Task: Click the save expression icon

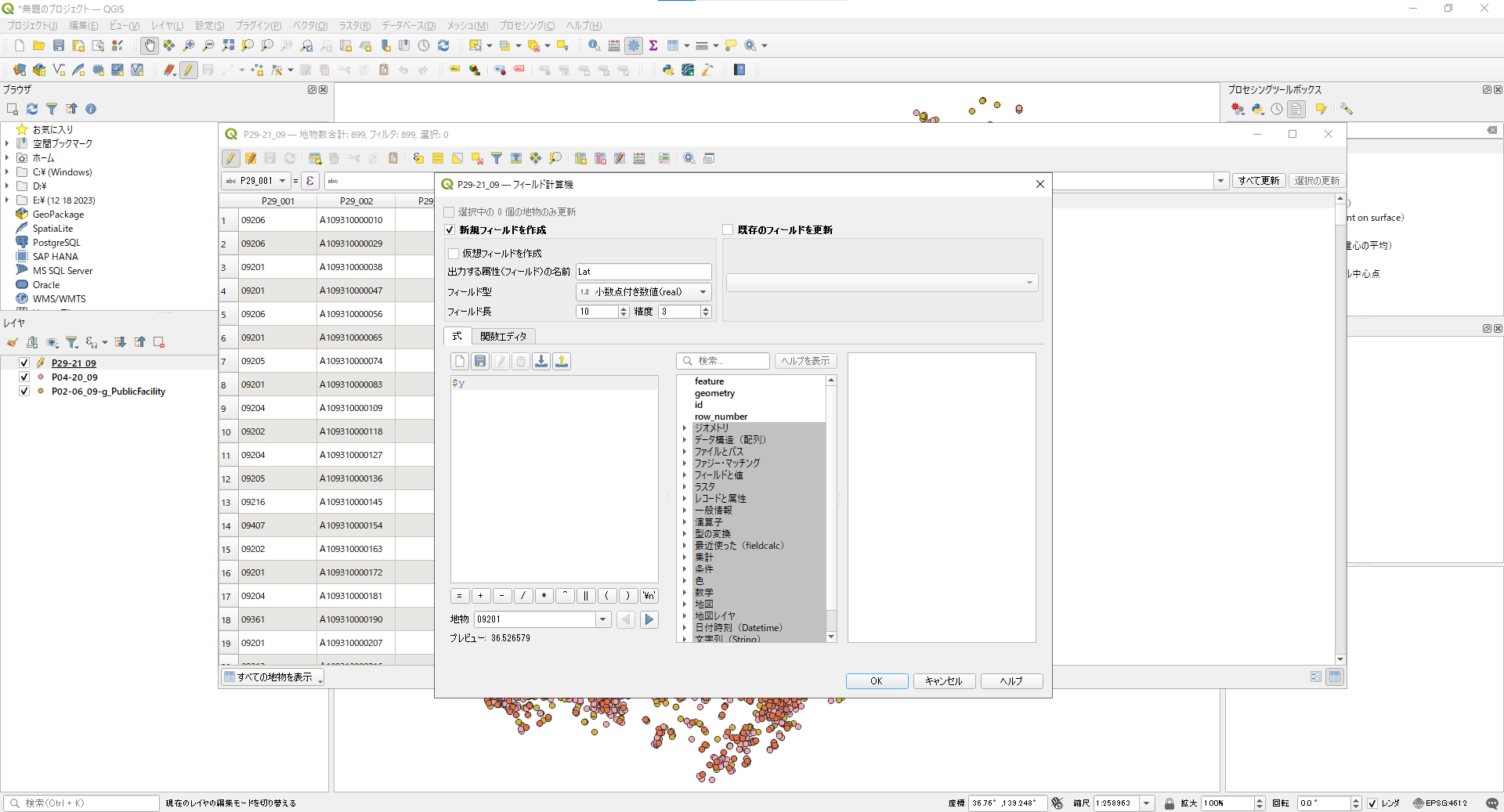Action: 480,361
